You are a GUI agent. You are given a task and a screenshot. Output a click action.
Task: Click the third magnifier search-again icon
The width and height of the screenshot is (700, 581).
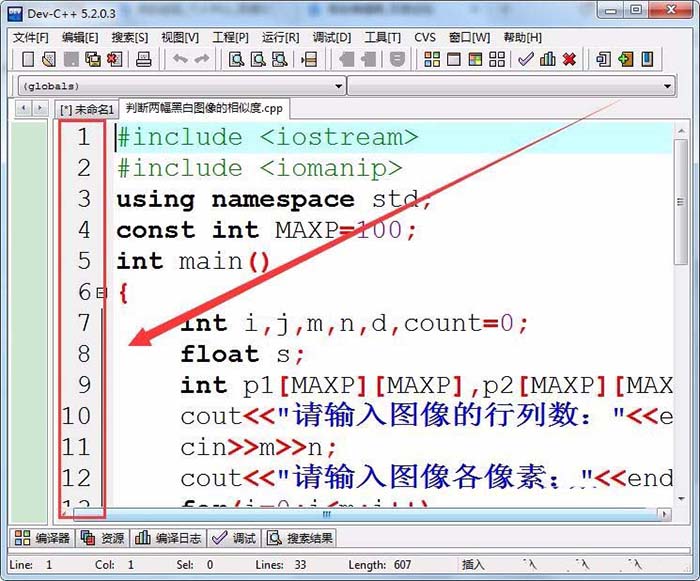pos(279,59)
